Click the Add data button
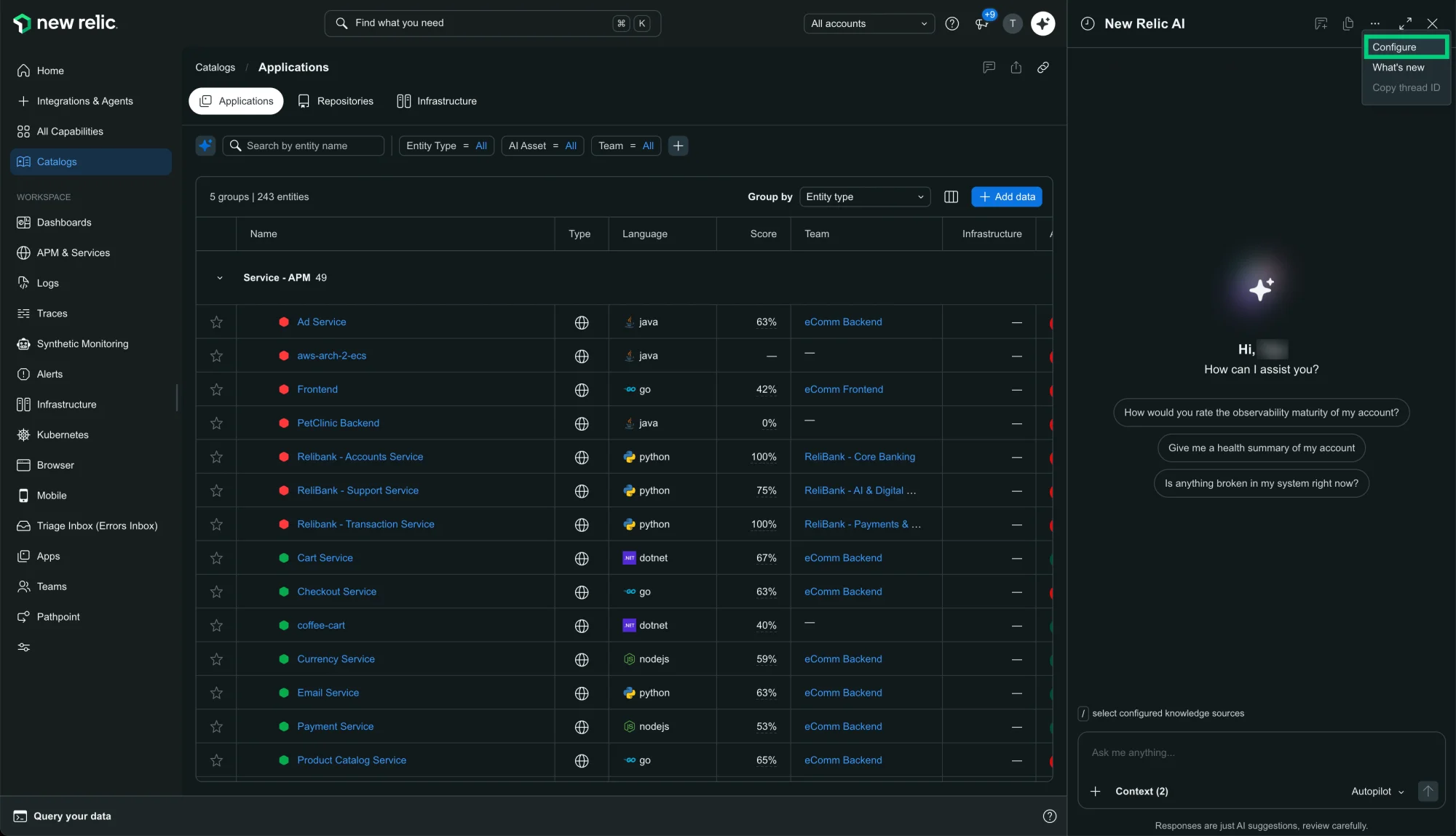Screen dimensions: 1456x836 pos(1006,196)
